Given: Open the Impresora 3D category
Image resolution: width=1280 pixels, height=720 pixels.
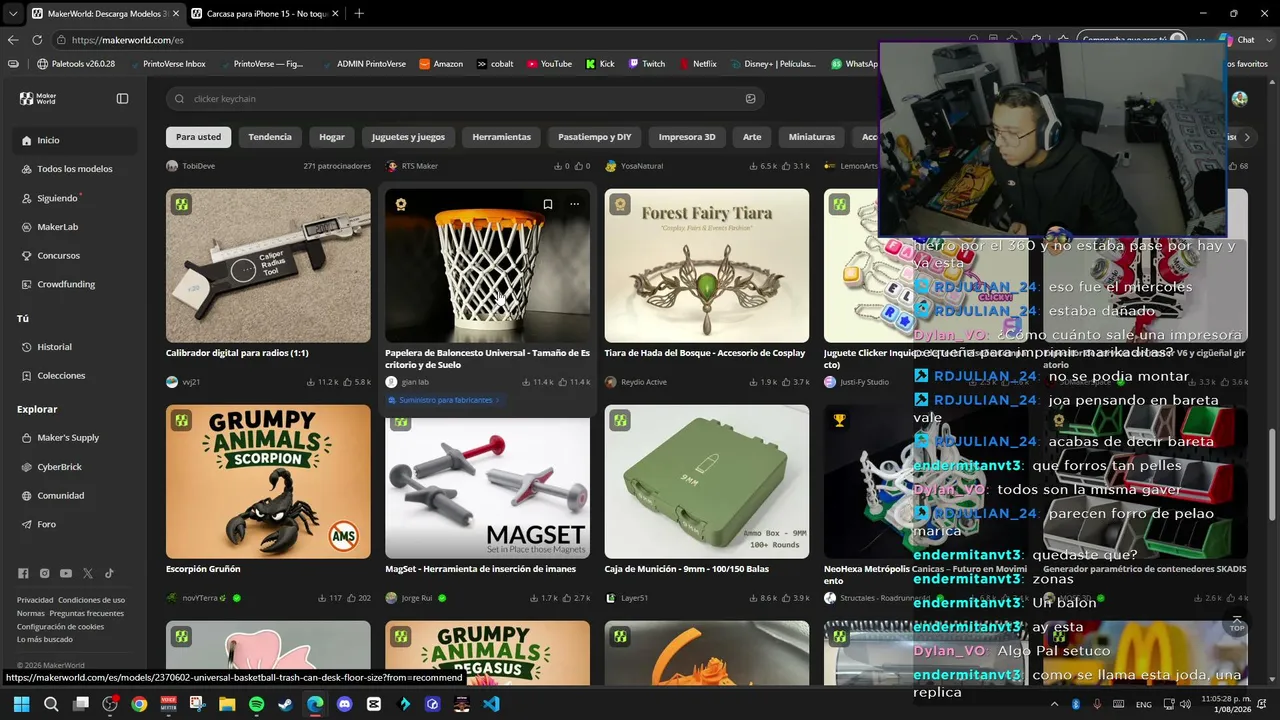Looking at the screenshot, I should (x=687, y=137).
